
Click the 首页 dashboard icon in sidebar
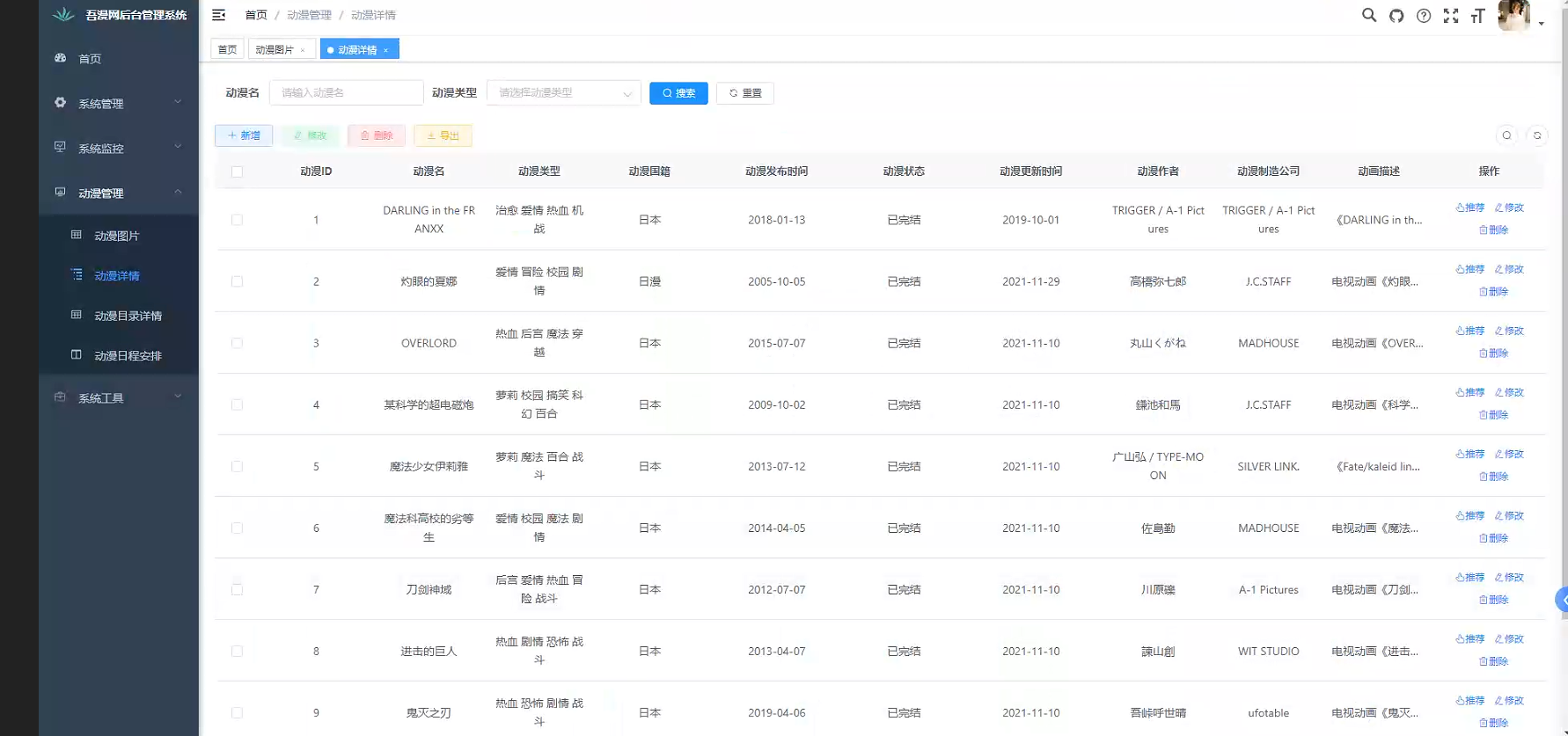(60, 58)
